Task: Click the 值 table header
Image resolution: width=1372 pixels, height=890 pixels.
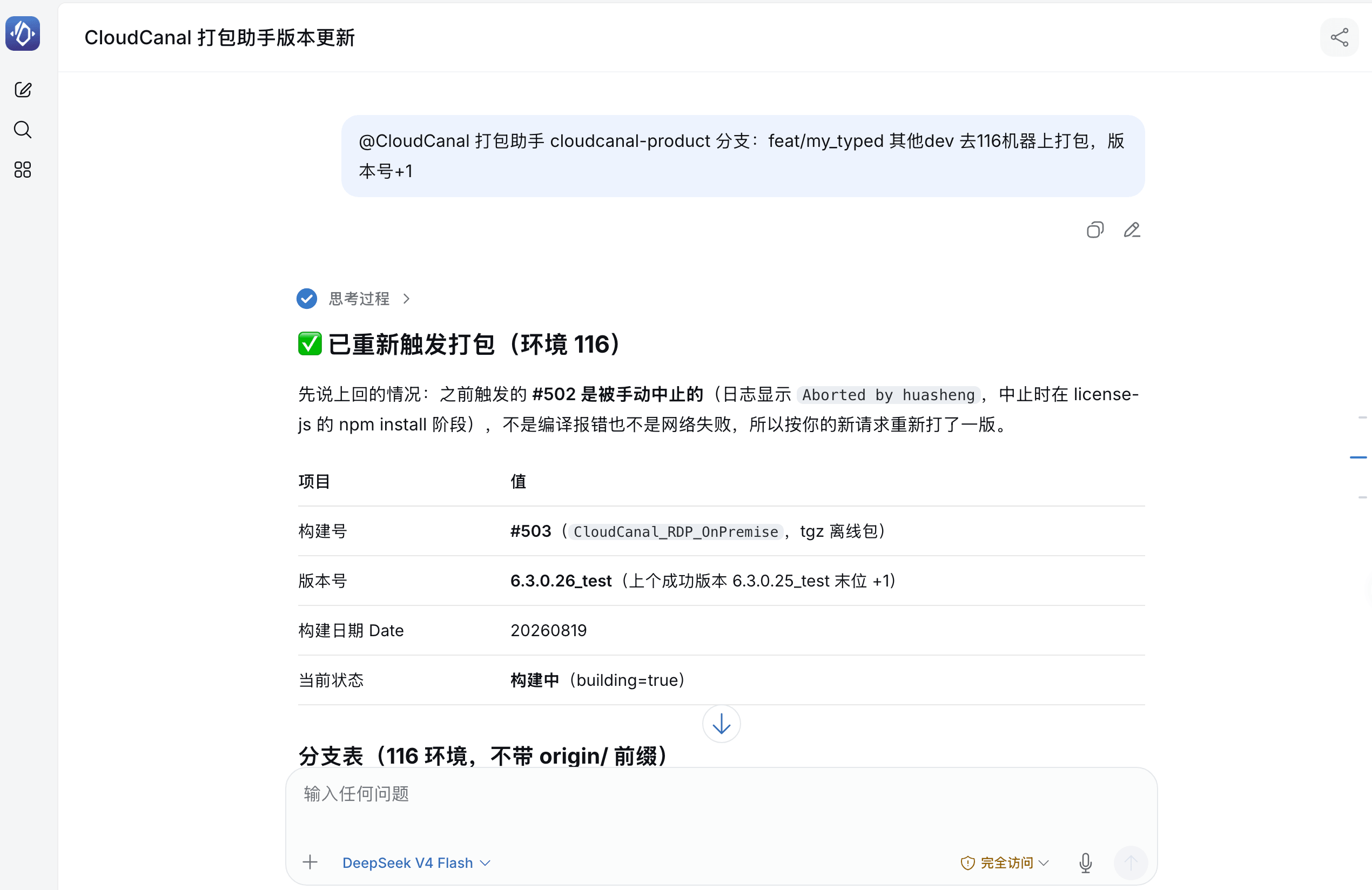Action: coord(518,481)
